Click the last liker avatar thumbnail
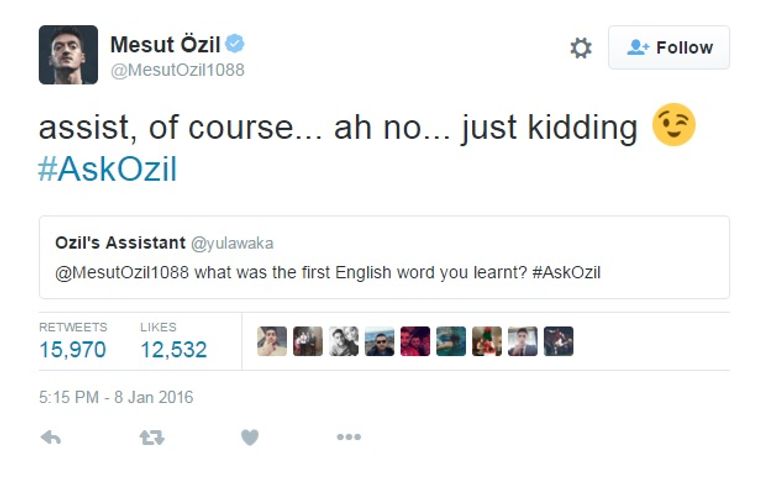 pos(558,341)
